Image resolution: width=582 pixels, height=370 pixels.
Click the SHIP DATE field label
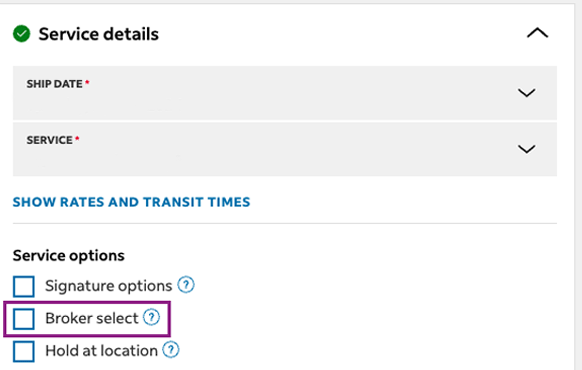pos(55,84)
